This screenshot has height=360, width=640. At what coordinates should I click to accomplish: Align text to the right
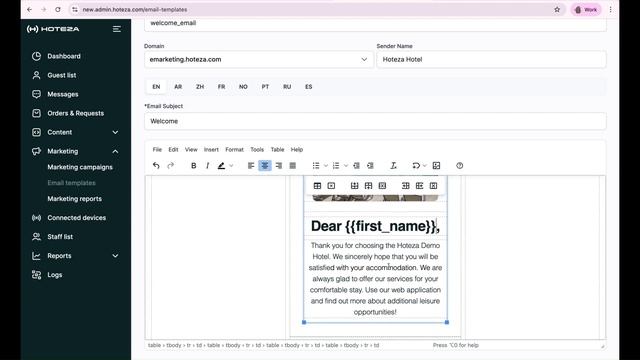coord(279,166)
